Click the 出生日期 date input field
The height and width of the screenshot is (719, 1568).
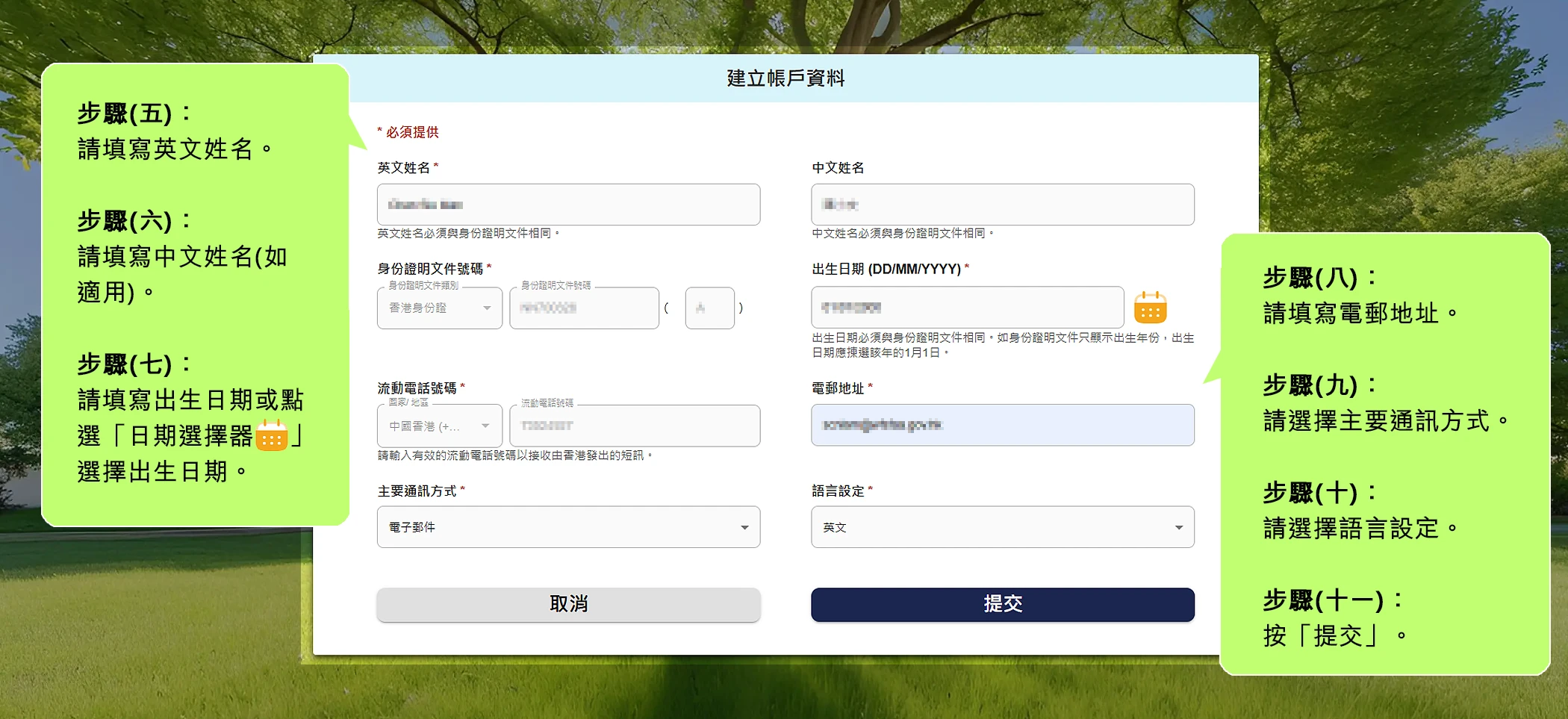tap(967, 307)
